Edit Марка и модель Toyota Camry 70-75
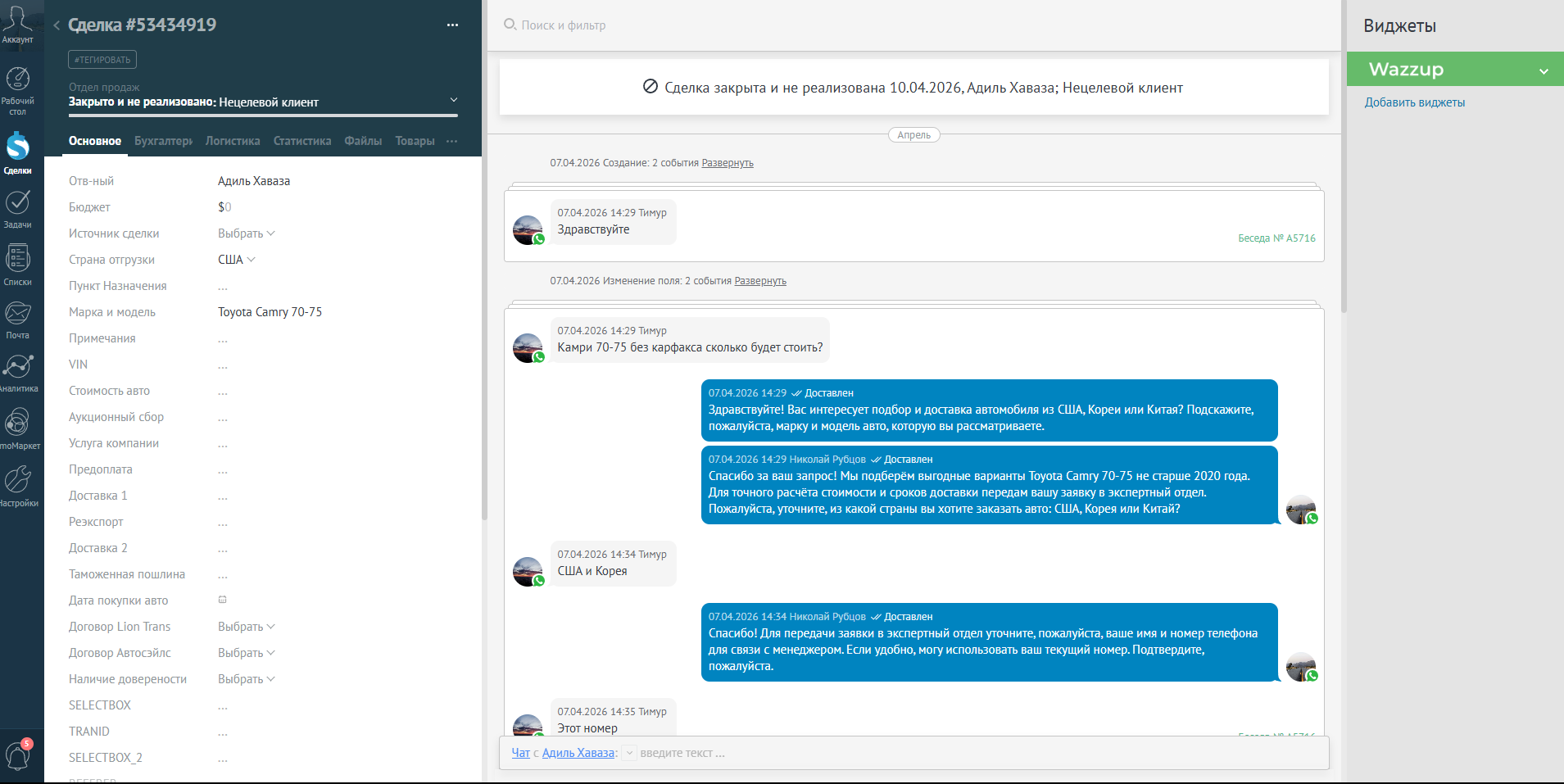The image size is (1564, 784). [270, 312]
